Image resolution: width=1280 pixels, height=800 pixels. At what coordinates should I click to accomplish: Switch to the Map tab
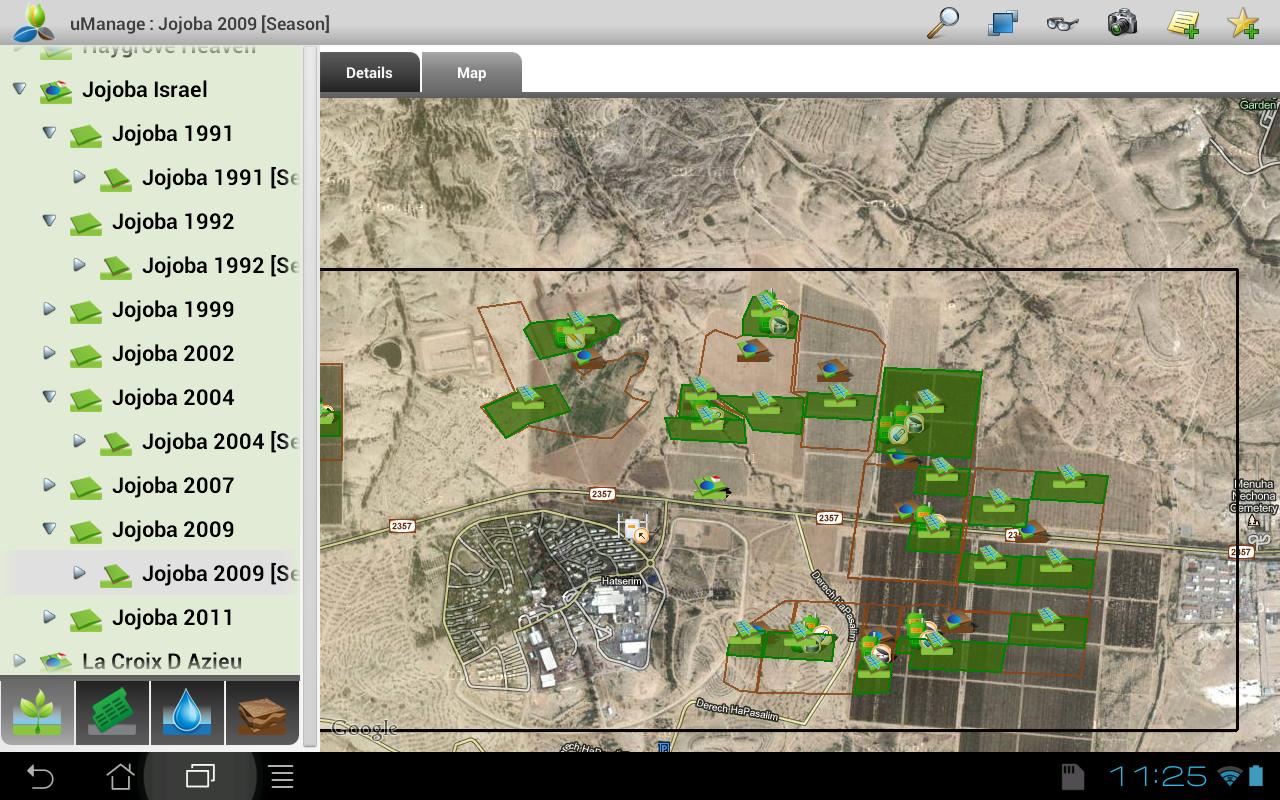pyautogui.click(x=471, y=73)
